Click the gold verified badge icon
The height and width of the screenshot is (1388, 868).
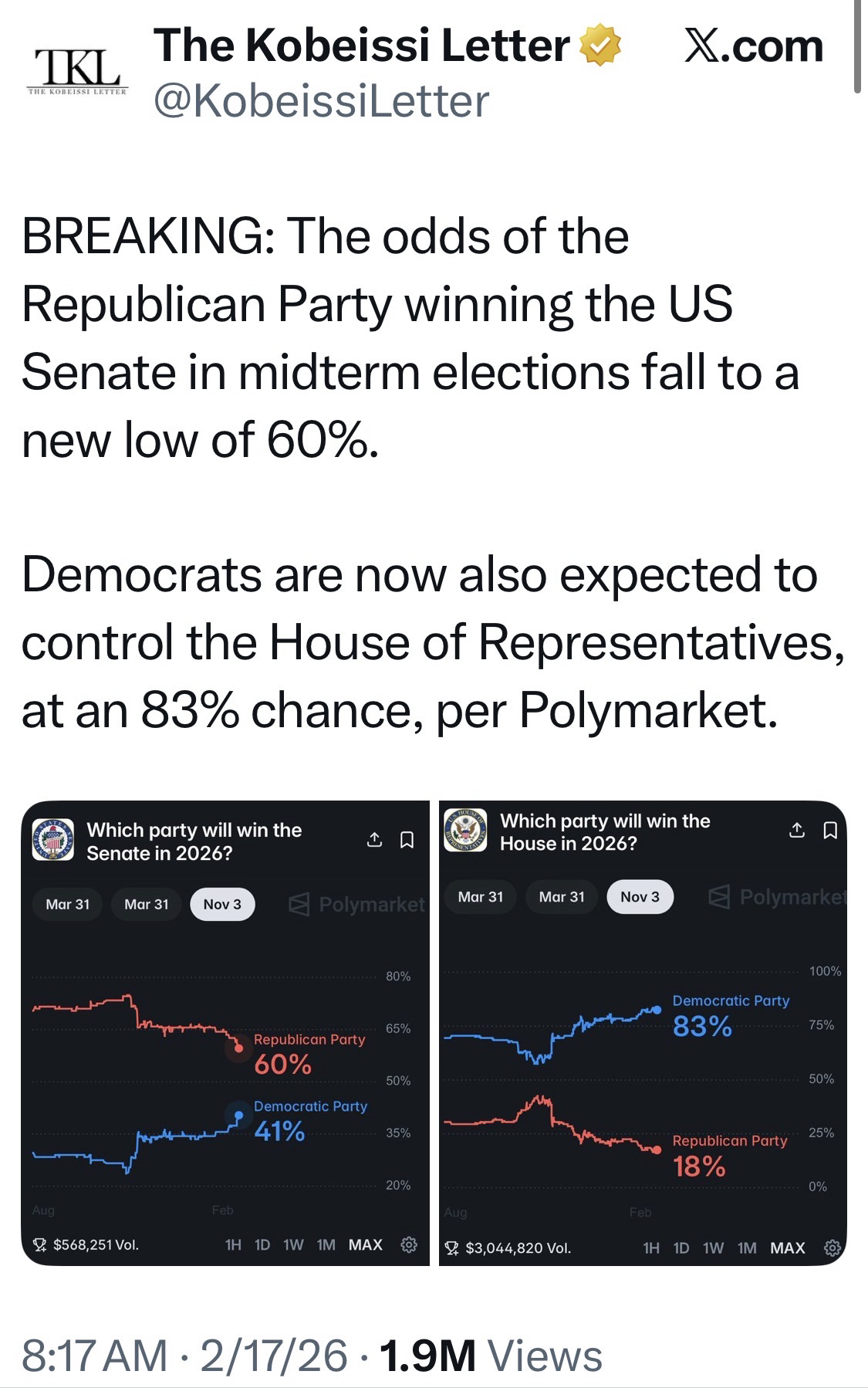point(600,45)
